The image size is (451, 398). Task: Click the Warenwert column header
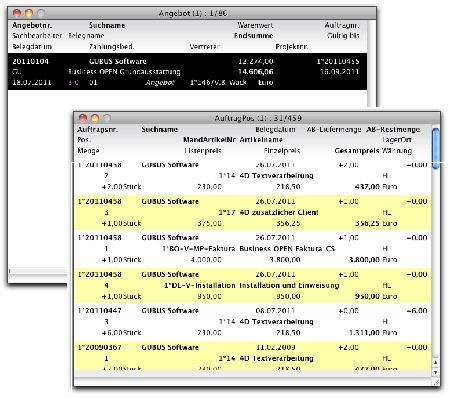click(255, 25)
